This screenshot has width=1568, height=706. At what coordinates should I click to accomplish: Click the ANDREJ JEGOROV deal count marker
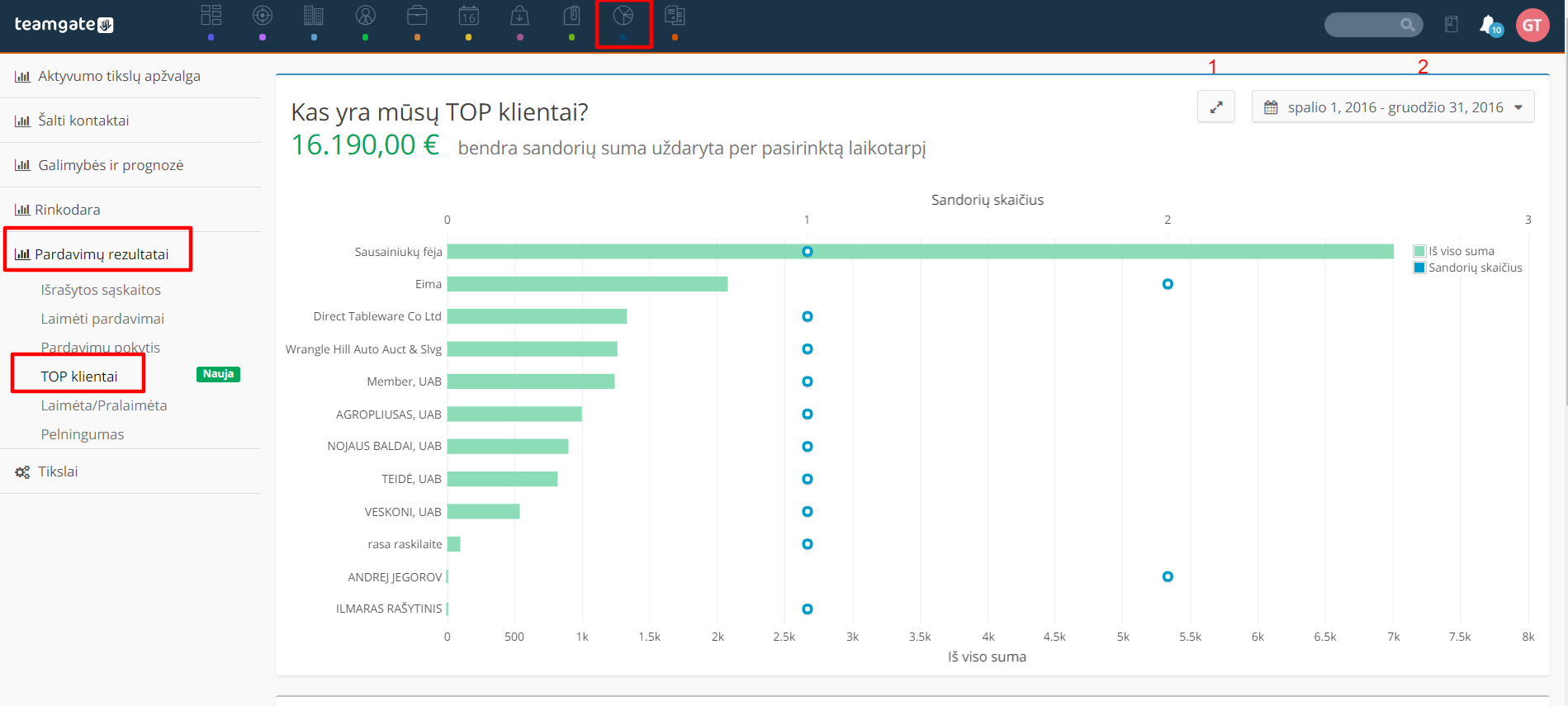click(x=1168, y=576)
